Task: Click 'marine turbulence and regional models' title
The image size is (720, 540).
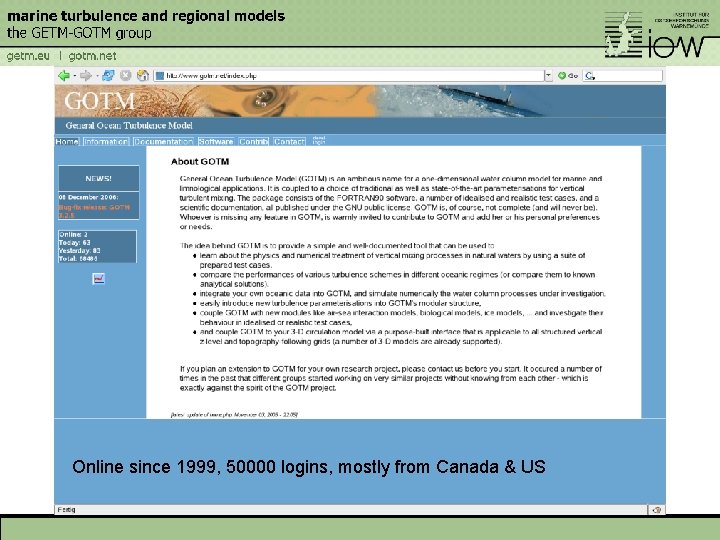Action: [146, 16]
